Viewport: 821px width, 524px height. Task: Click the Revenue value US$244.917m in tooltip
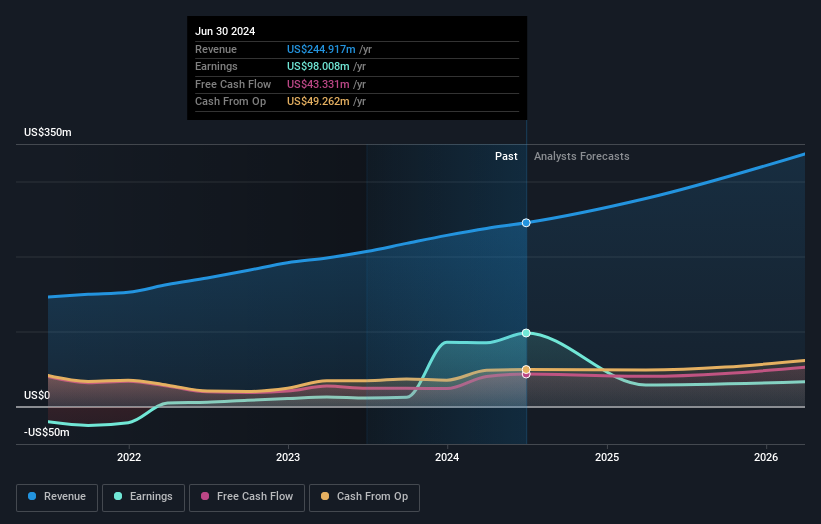tap(321, 49)
